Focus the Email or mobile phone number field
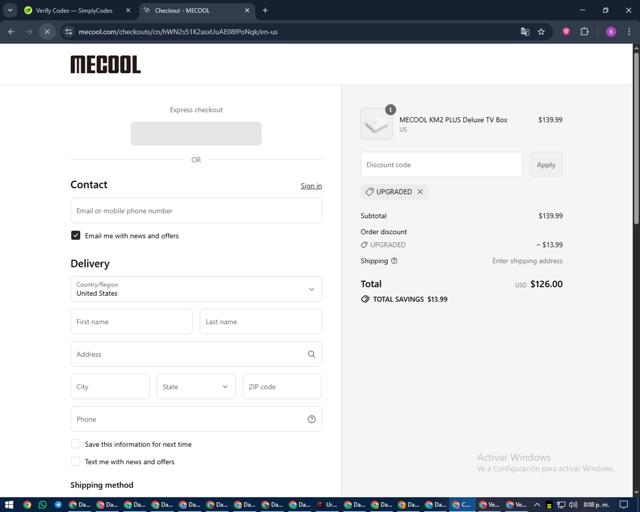The width and height of the screenshot is (640, 512). pyautogui.click(x=196, y=211)
